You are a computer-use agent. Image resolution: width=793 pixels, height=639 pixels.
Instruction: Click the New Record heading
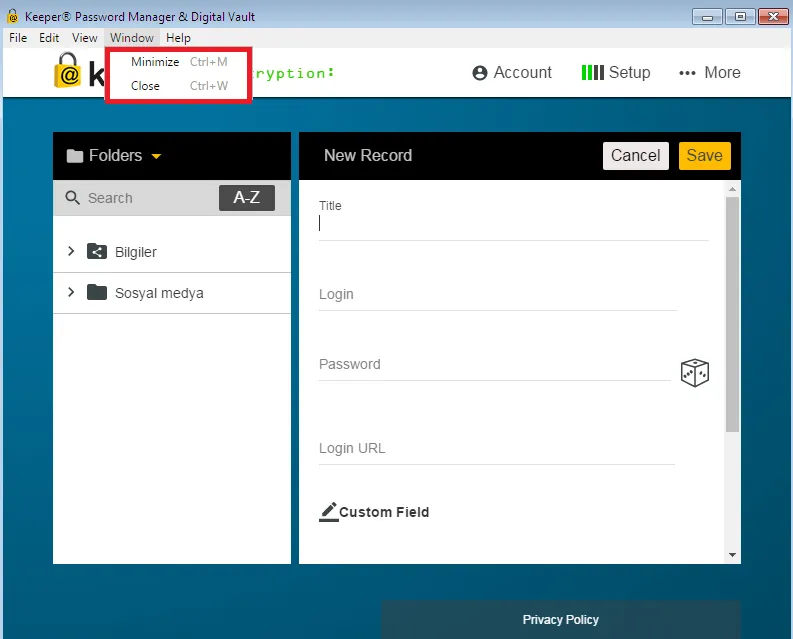tap(368, 155)
